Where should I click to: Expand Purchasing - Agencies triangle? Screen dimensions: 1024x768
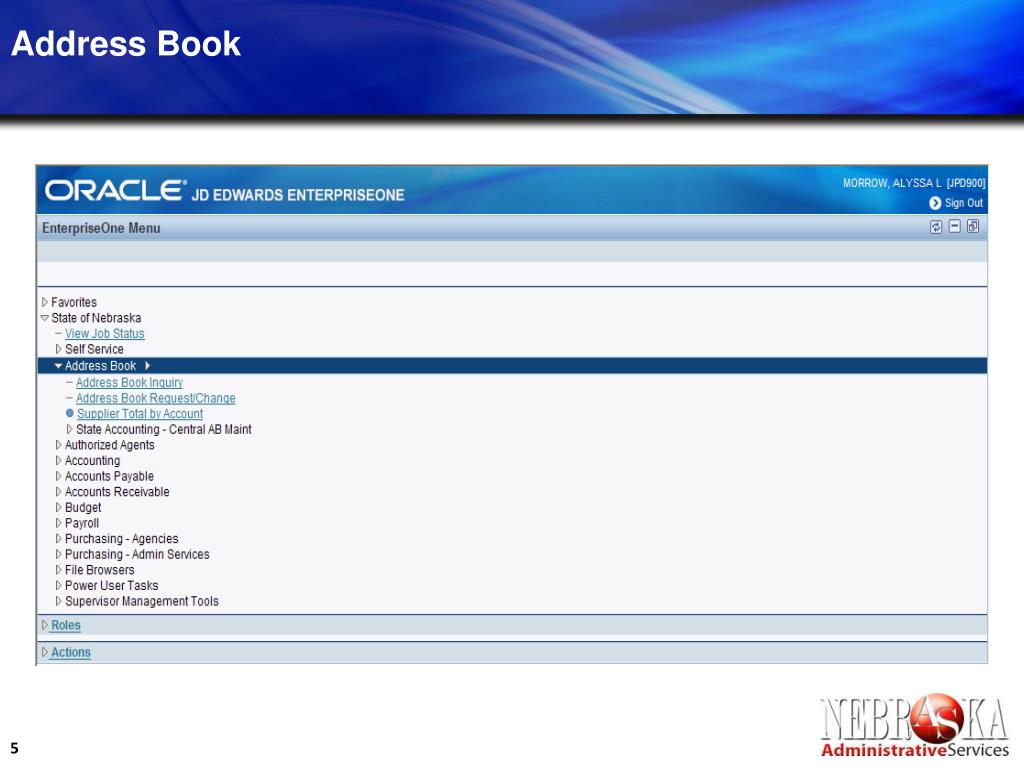click(58, 539)
